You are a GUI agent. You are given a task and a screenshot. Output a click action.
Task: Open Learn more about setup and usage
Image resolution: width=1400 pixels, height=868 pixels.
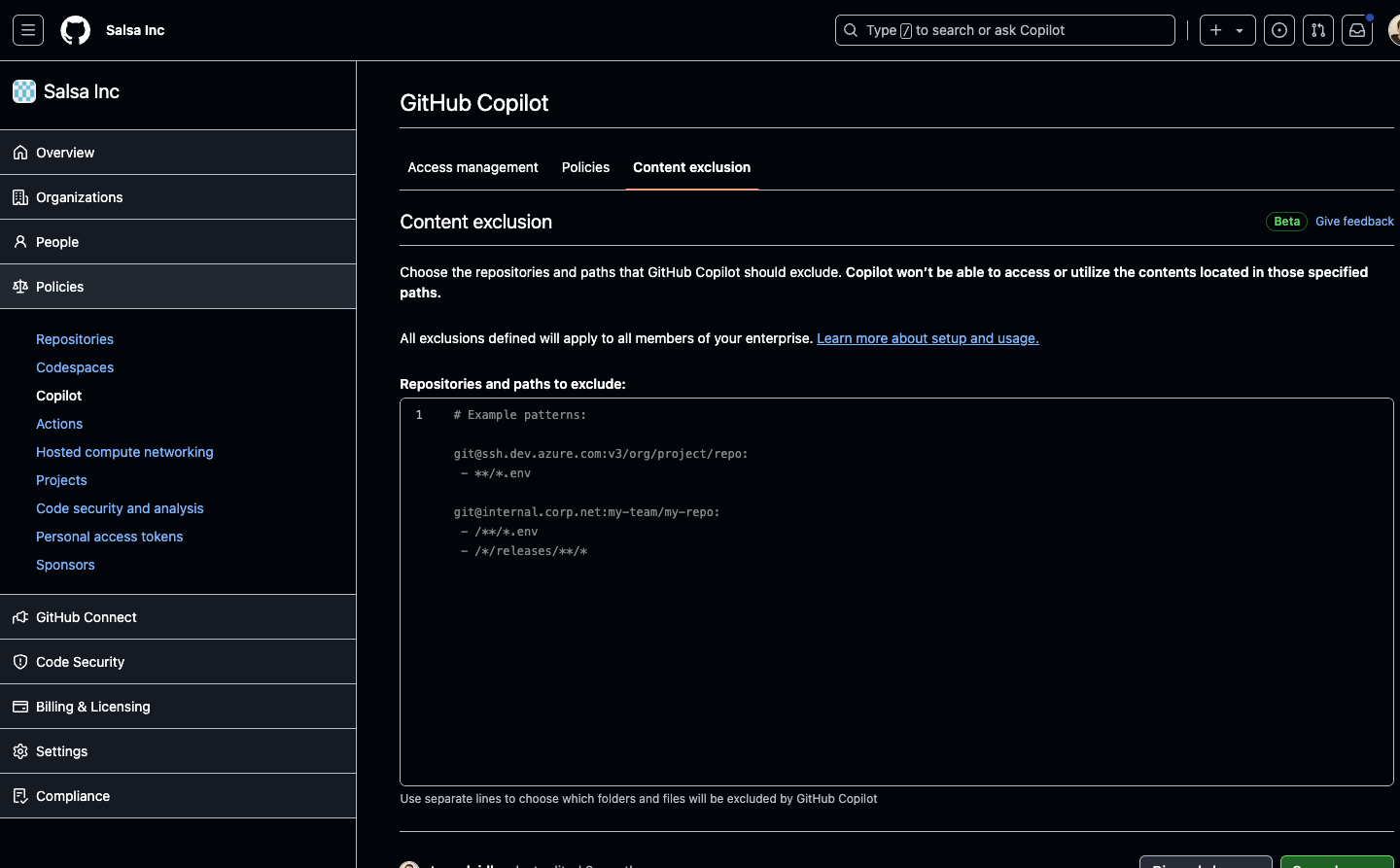(927, 338)
